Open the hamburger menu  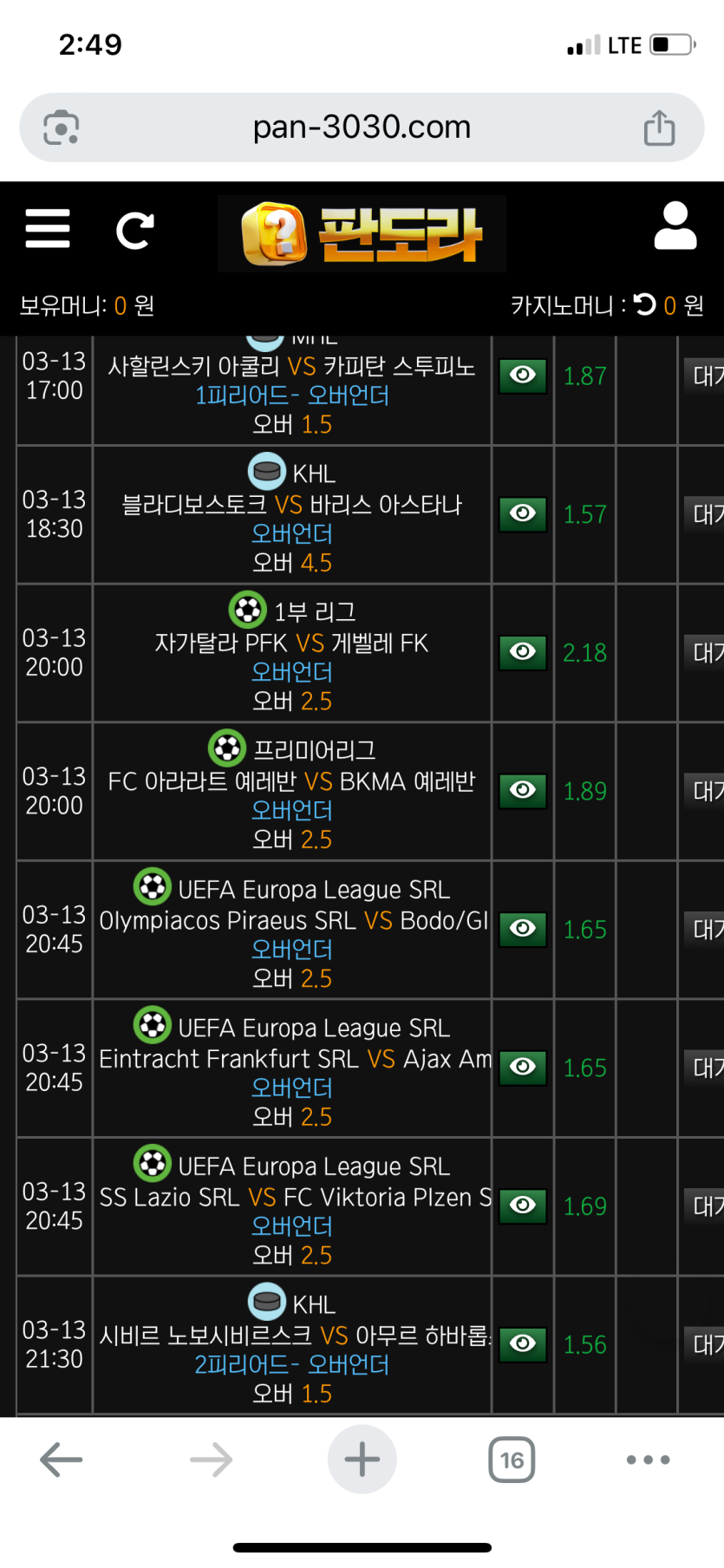point(48,229)
